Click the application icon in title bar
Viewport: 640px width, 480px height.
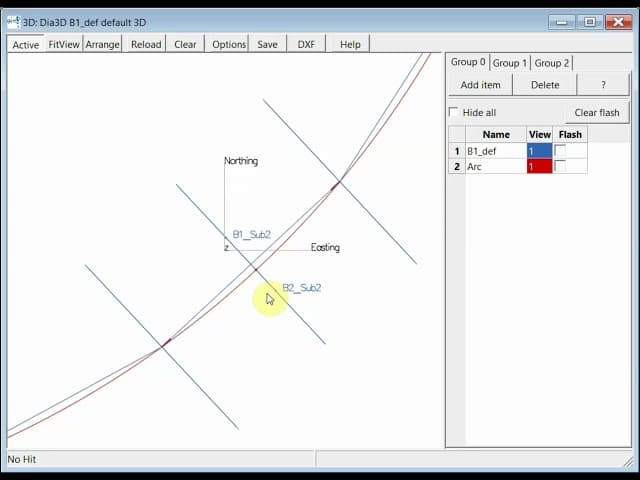click(13, 21)
